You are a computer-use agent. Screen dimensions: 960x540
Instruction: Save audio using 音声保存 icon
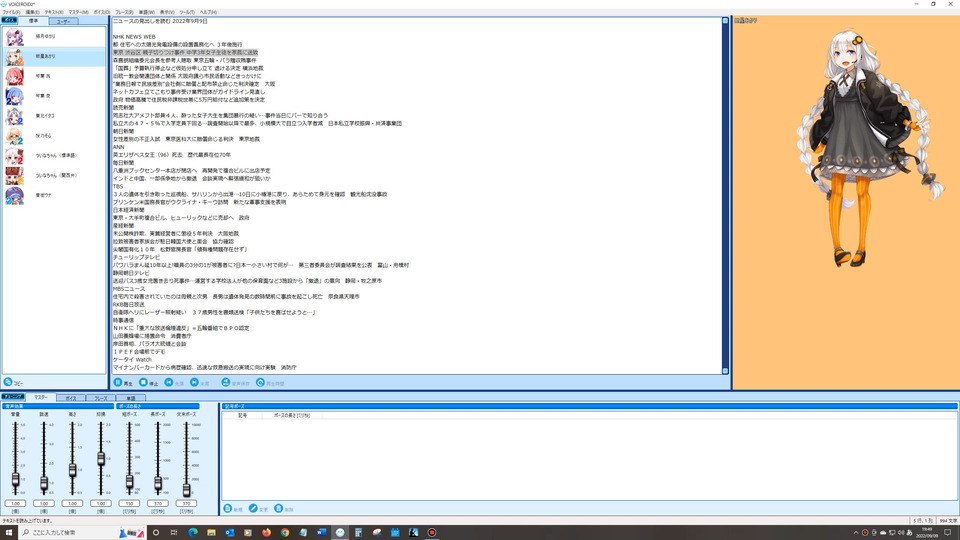[x=226, y=383]
